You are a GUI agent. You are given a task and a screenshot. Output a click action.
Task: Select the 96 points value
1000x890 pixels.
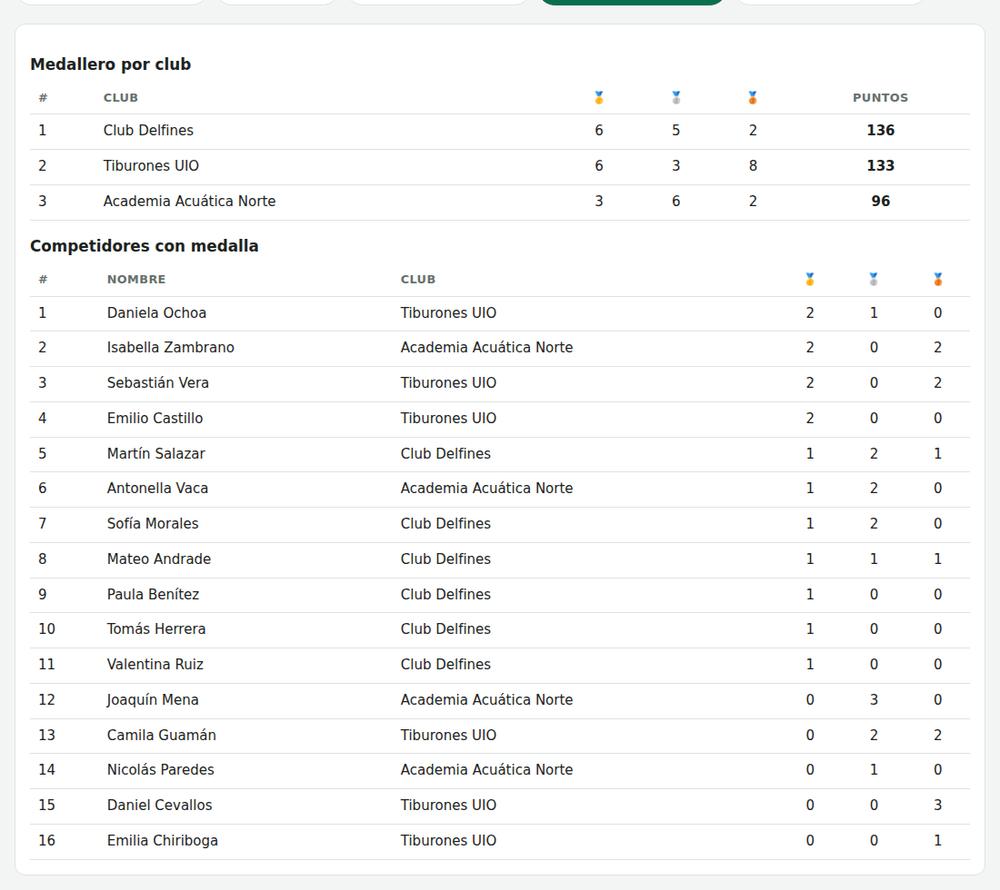[880, 201]
